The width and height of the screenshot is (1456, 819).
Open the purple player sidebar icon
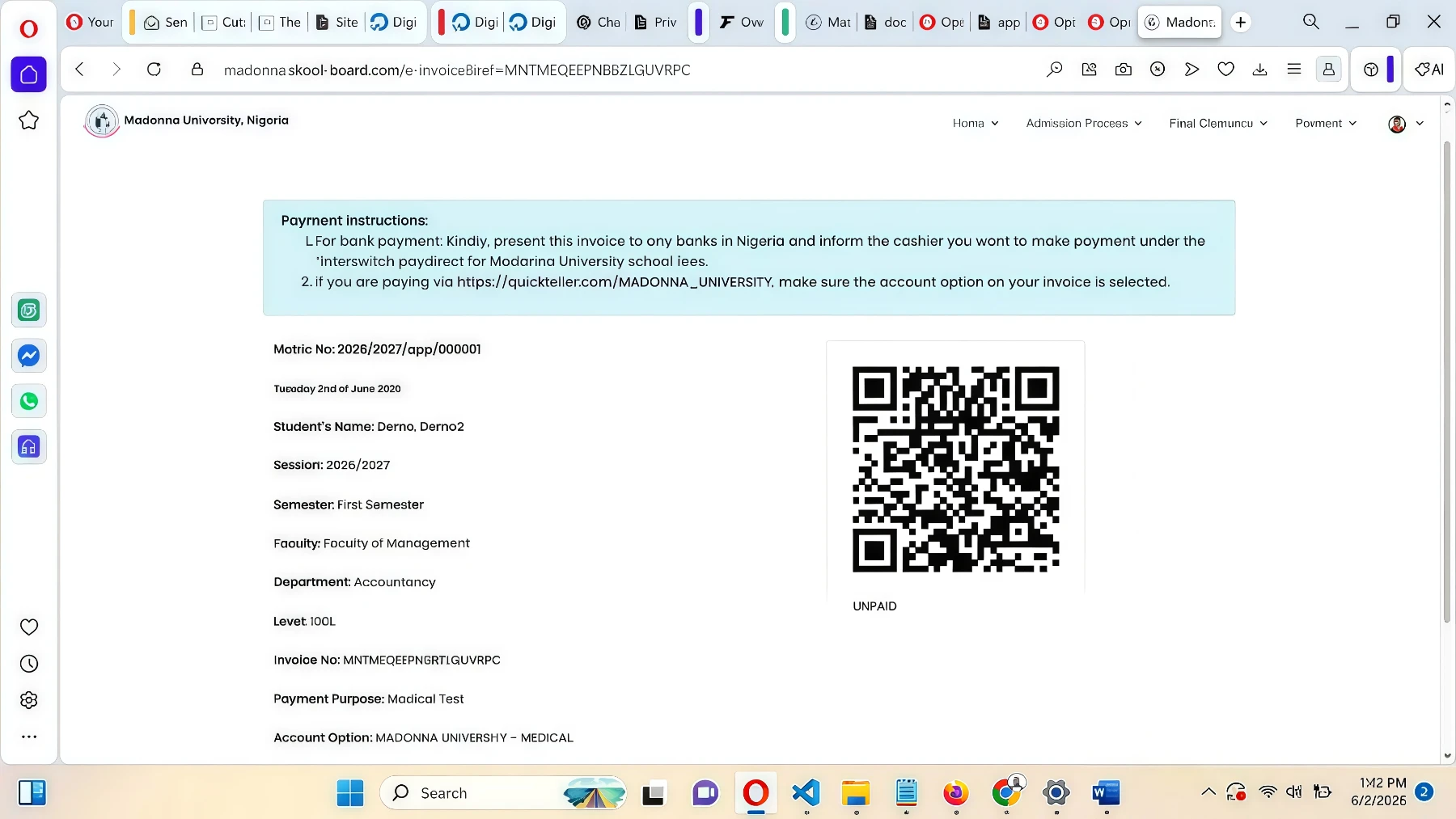pos(28,447)
